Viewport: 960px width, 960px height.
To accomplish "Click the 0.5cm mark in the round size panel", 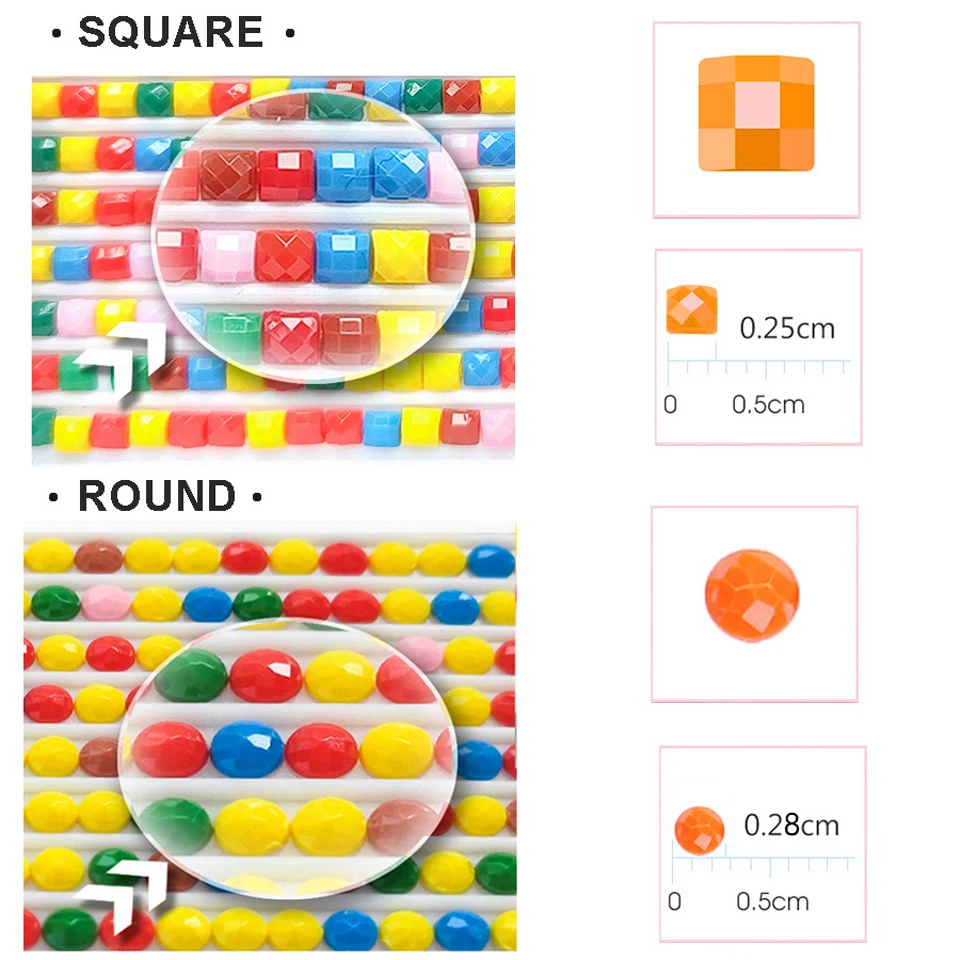I will click(x=772, y=901).
